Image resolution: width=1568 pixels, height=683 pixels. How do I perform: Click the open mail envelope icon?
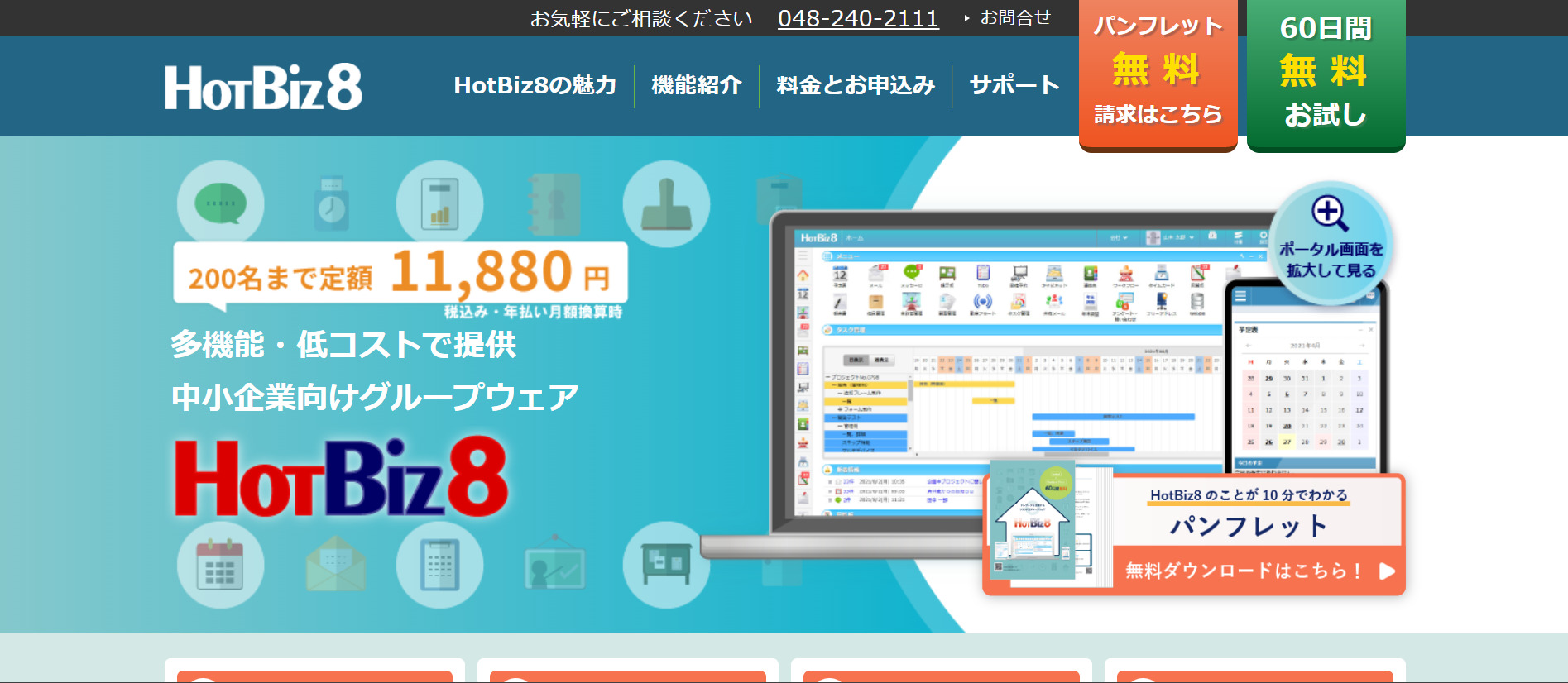point(335,565)
